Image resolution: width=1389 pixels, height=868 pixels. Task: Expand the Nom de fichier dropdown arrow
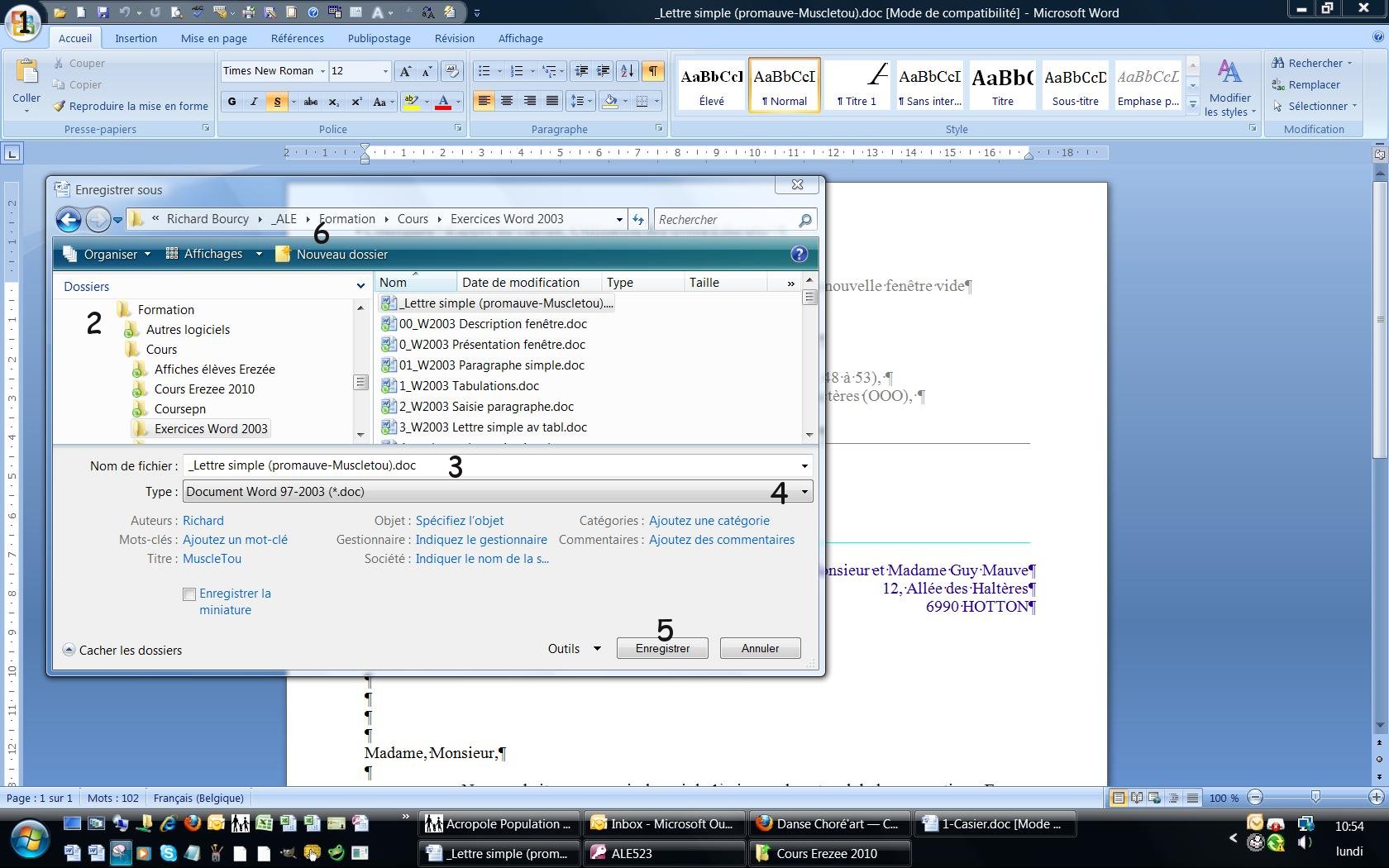804,466
